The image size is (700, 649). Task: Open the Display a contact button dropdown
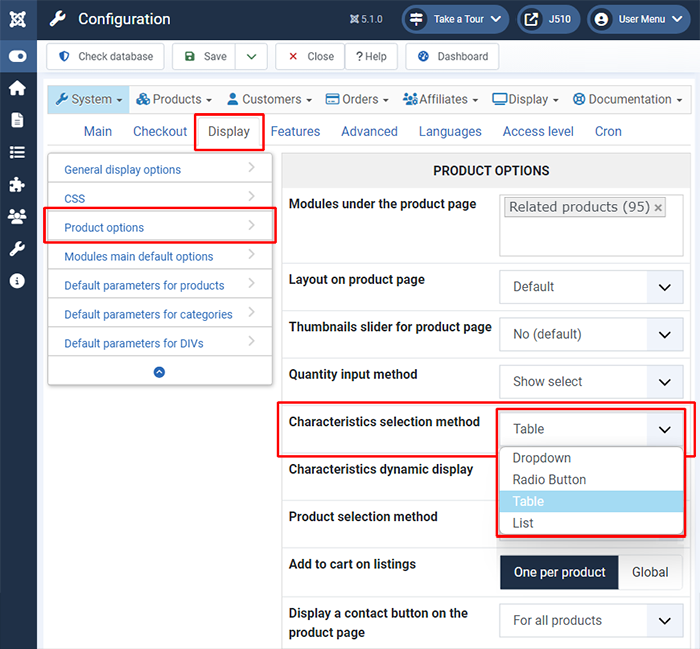[591, 620]
